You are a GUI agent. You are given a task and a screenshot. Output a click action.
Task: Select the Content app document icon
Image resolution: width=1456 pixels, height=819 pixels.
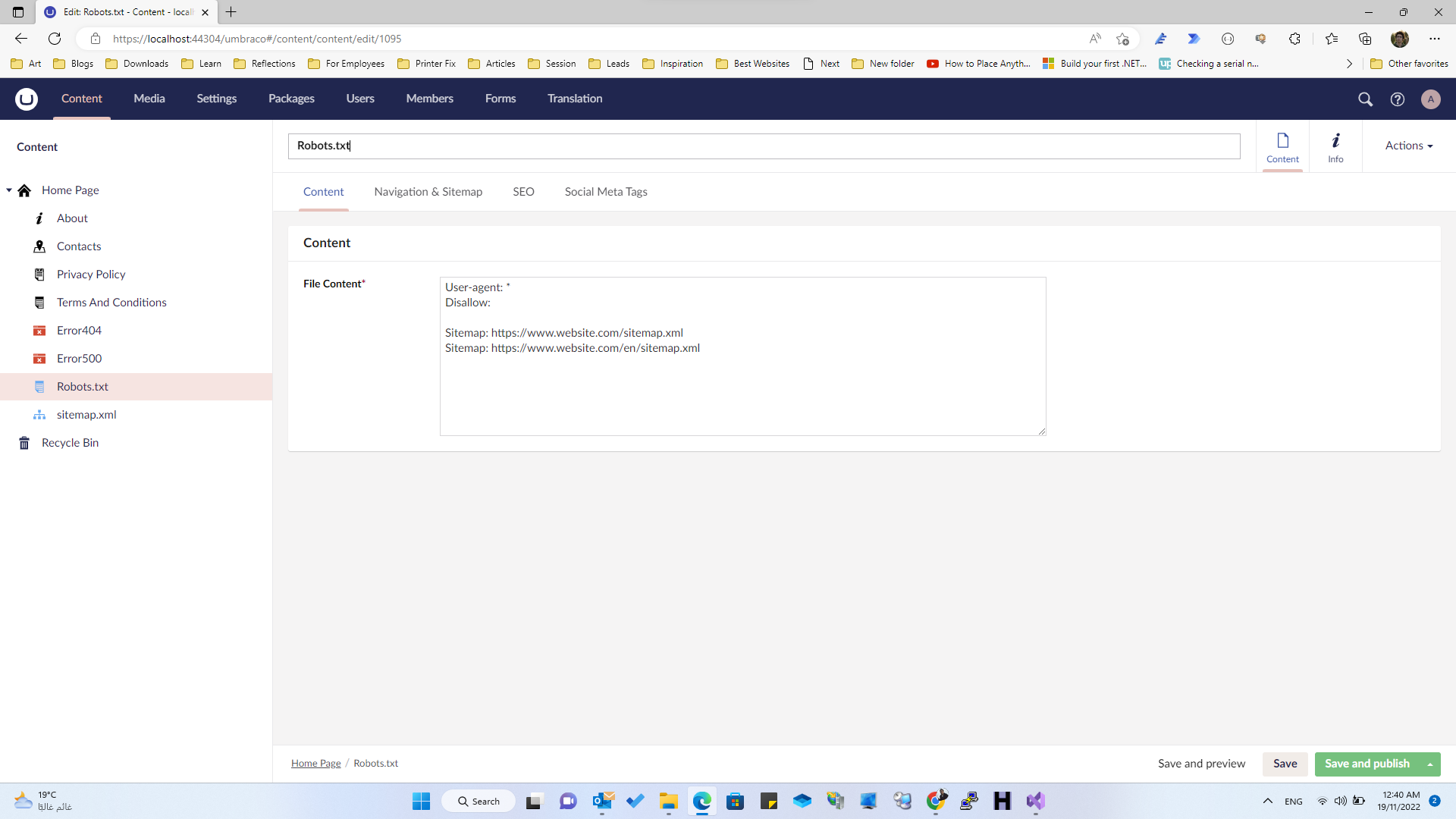pos(1282,141)
